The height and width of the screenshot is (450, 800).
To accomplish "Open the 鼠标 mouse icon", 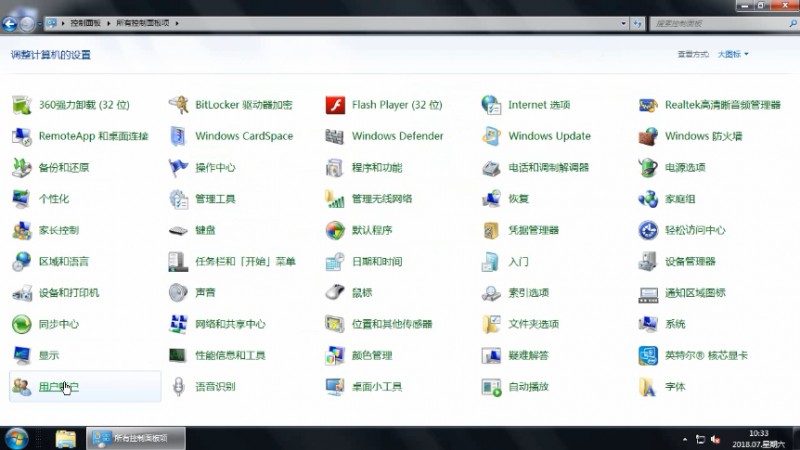I will [335, 292].
